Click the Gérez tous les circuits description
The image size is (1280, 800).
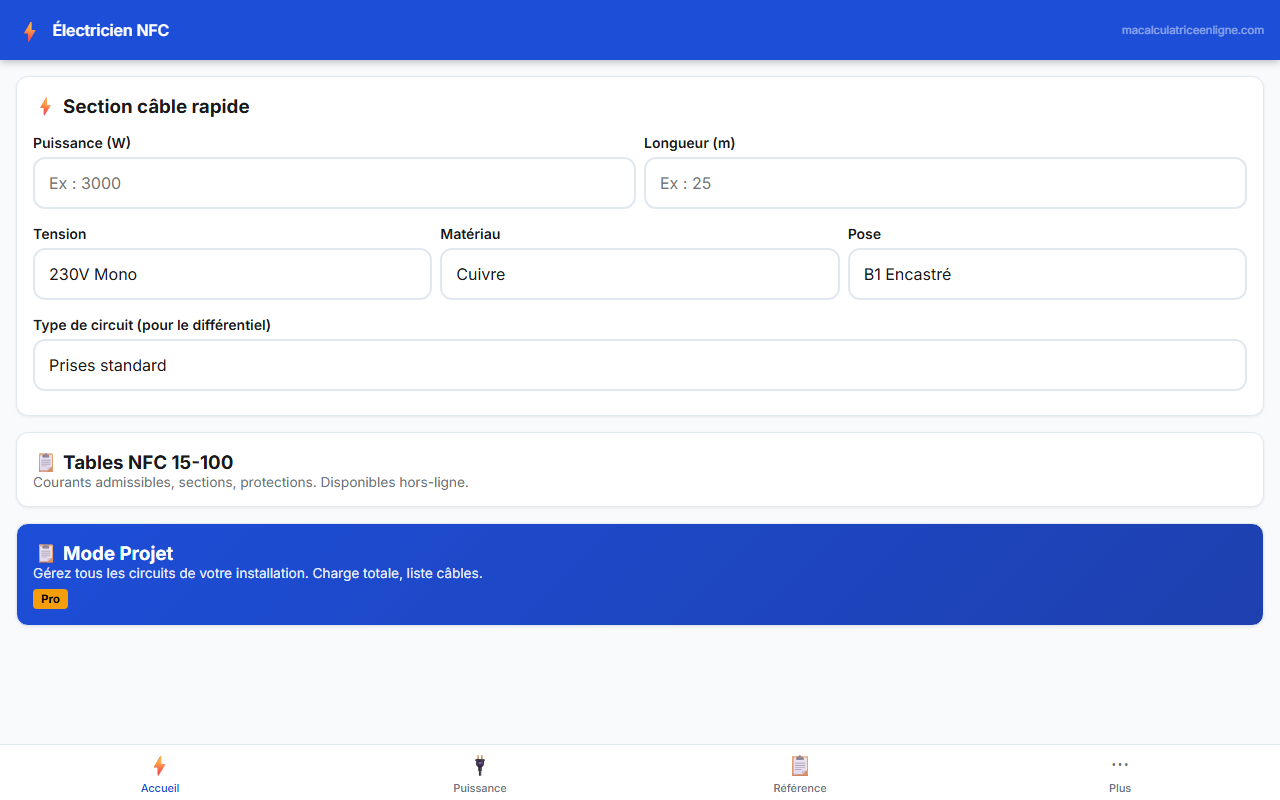click(258, 573)
